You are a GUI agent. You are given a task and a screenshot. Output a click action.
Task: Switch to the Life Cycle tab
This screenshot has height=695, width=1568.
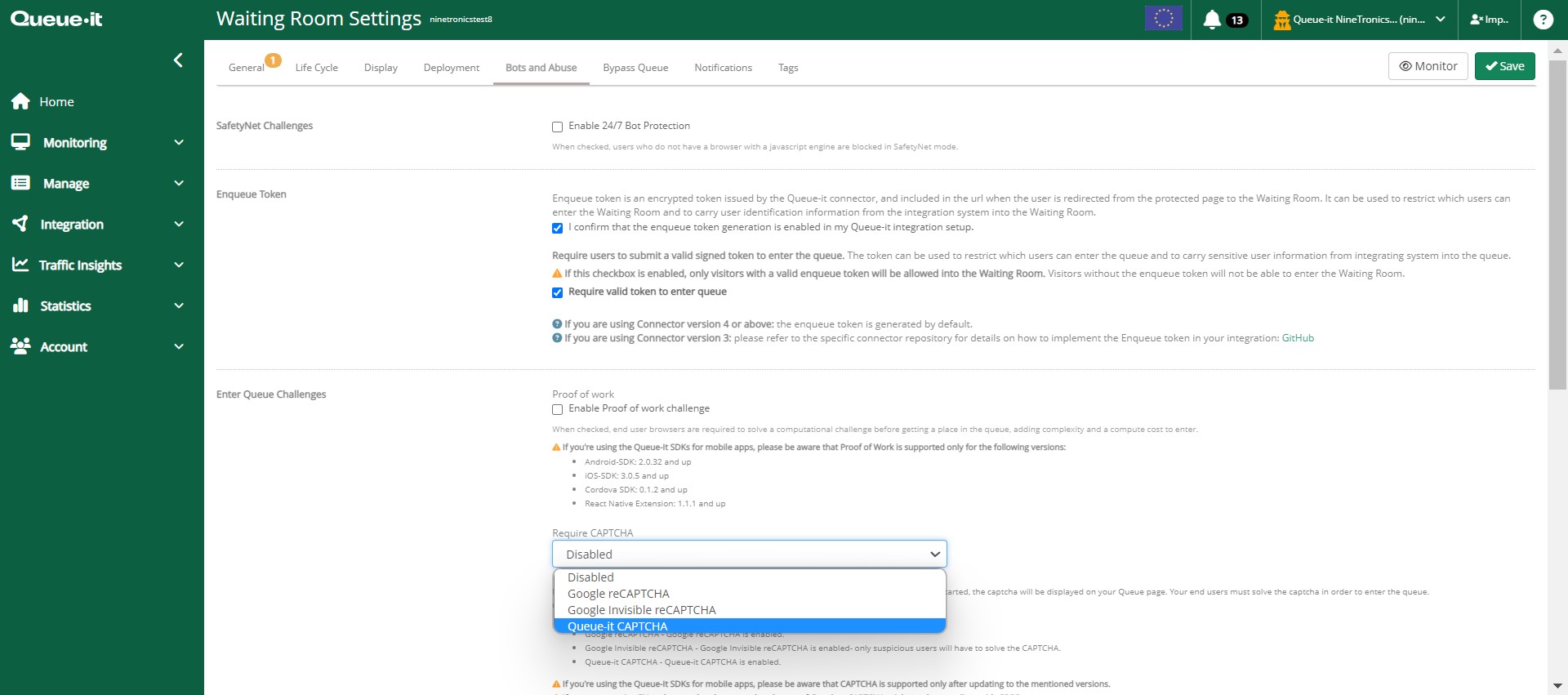(316, 68)
